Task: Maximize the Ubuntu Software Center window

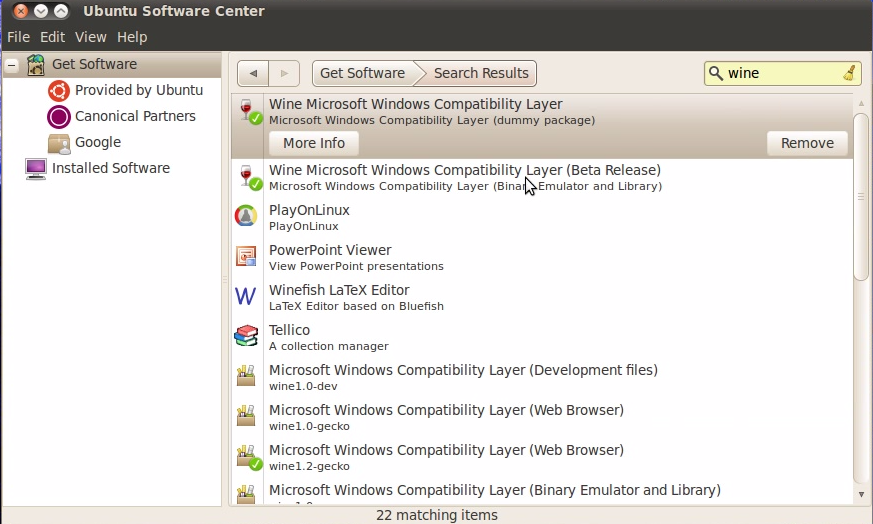Action: click(x=61, y=11)
